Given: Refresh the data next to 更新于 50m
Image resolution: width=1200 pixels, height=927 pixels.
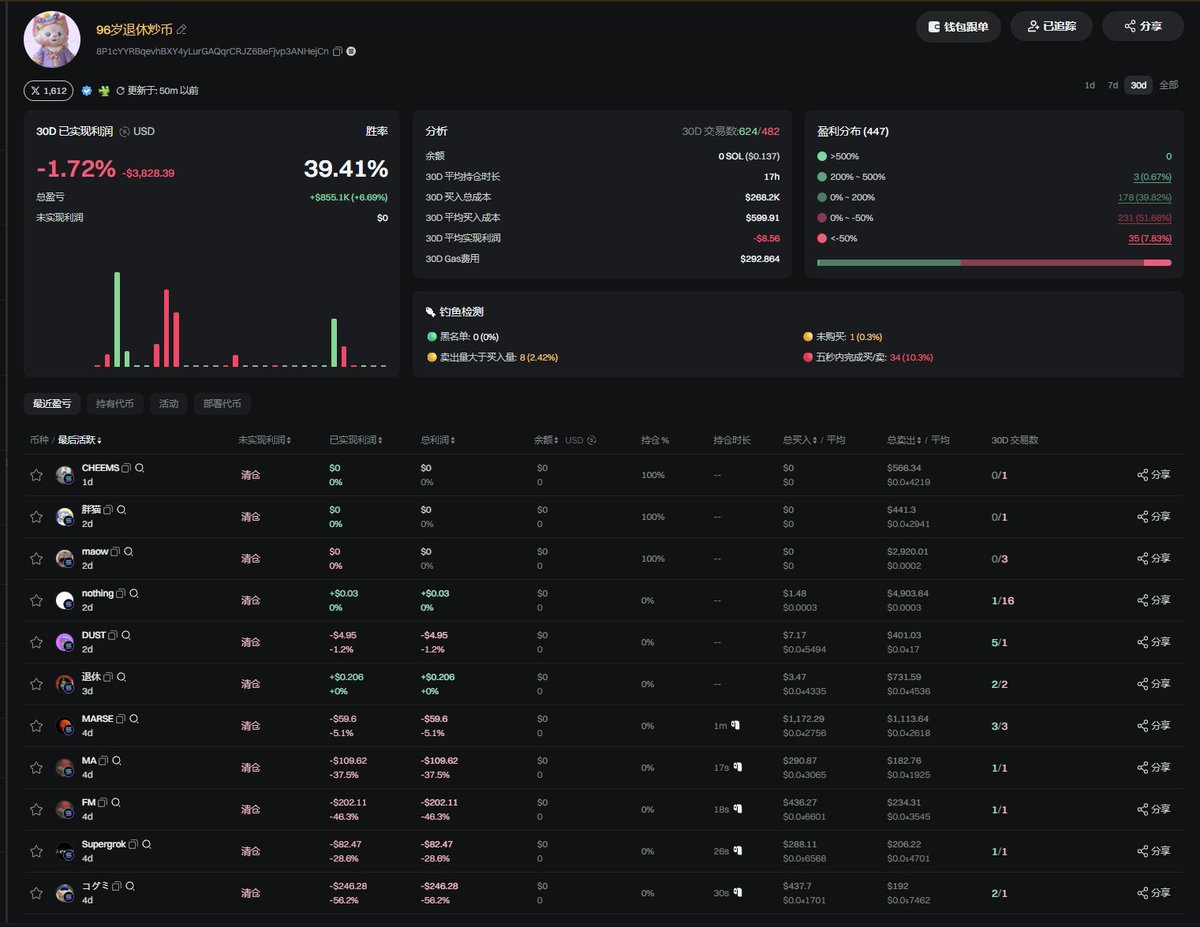Looking at the screenshot, I should click(121, 91).
